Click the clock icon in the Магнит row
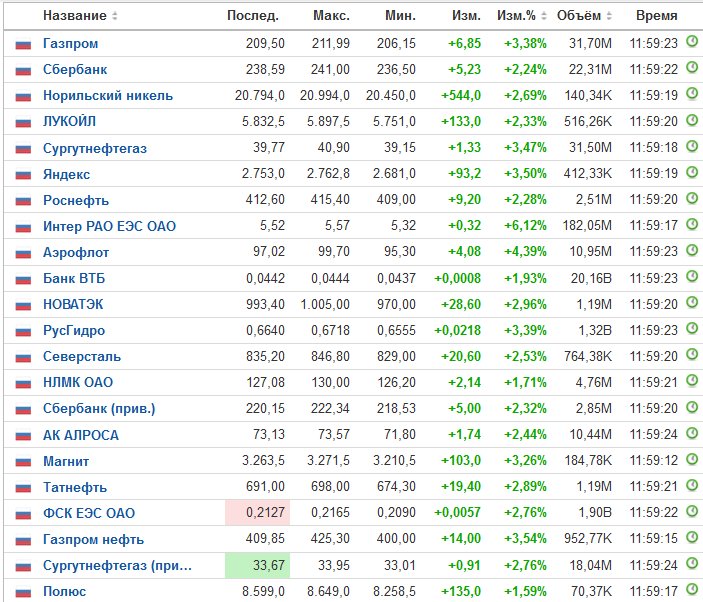 coord(692,459)
